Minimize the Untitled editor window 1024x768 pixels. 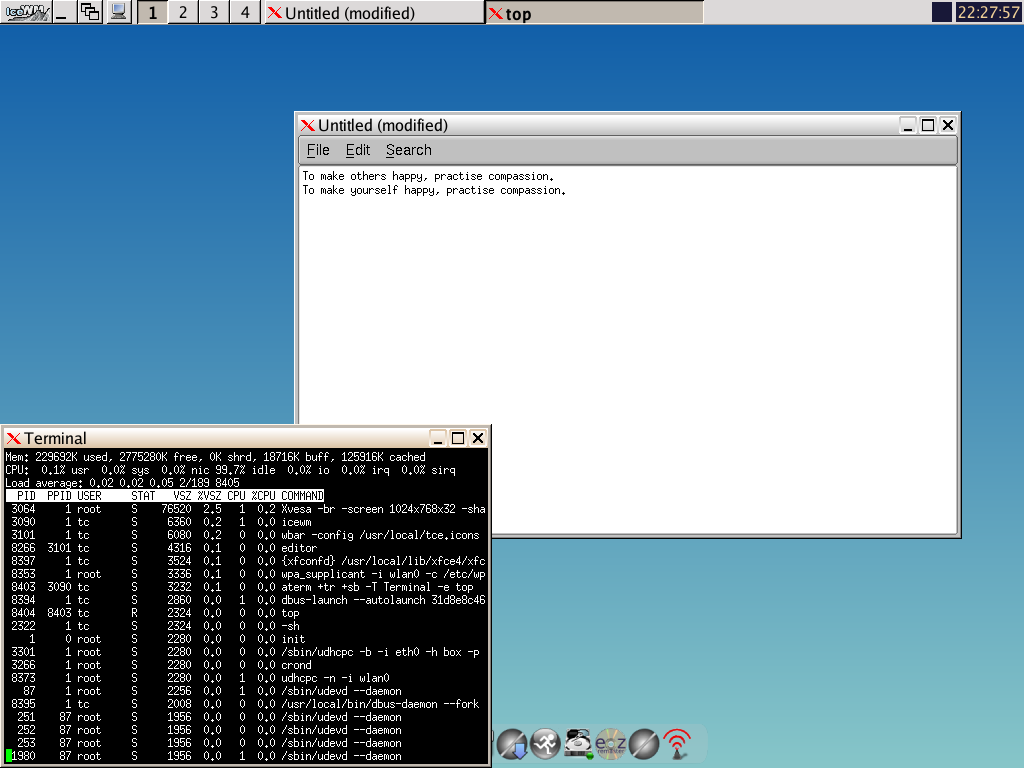tap(908, 125)
